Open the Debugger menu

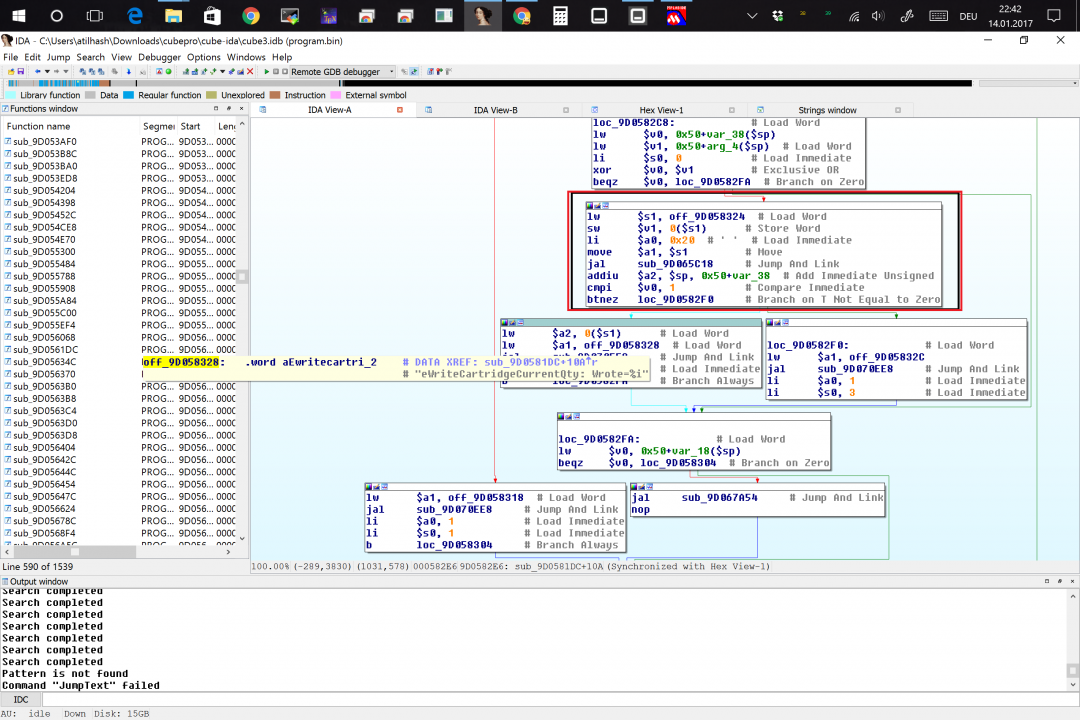[x=159, y=57]
